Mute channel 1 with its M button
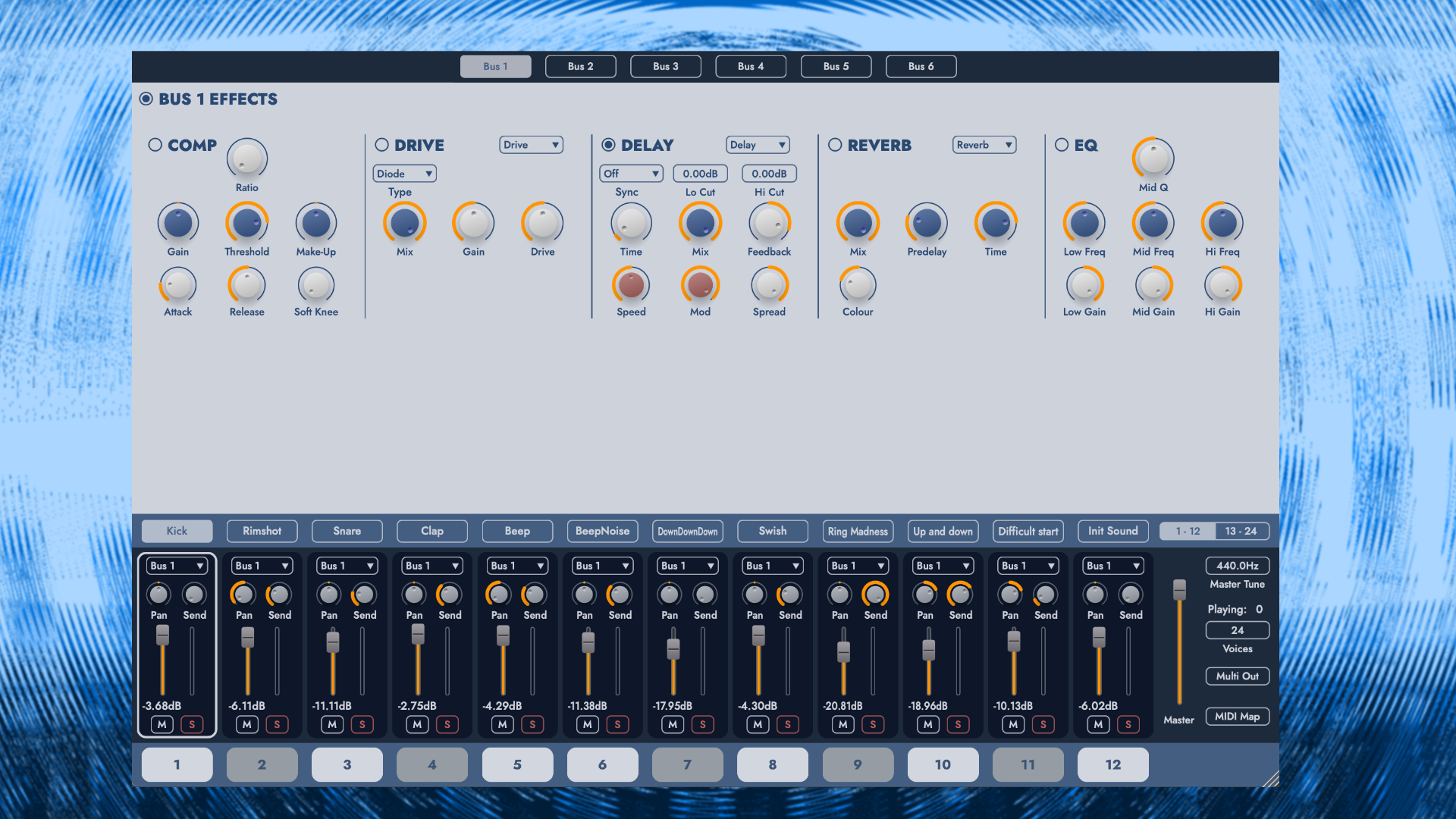 pyautogui.click(x=162, y=724)
